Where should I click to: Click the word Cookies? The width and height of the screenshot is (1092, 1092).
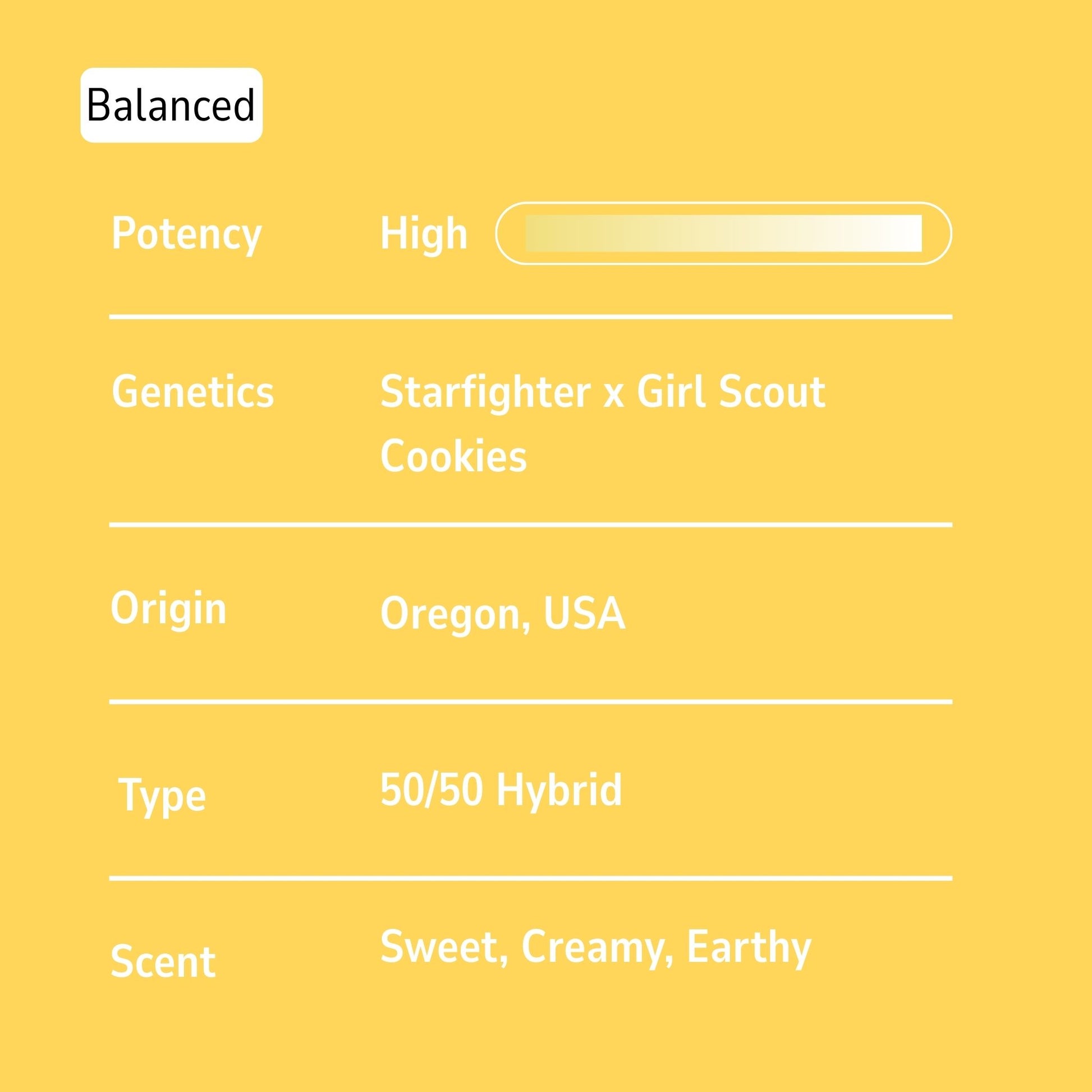[453, 456]
